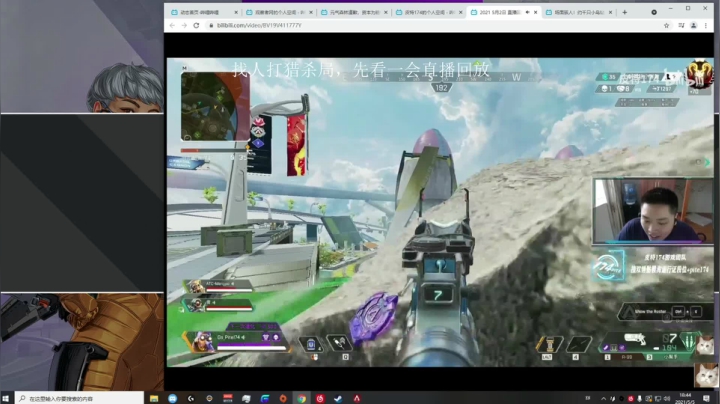Click the Bilibili video player area
The image size is (720, 404).
tap(440, 212)
